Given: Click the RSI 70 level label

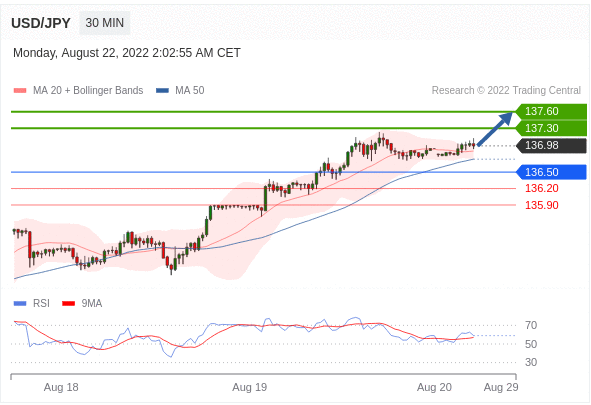Looking at the screenshot, I should click(x=531, y=325).
